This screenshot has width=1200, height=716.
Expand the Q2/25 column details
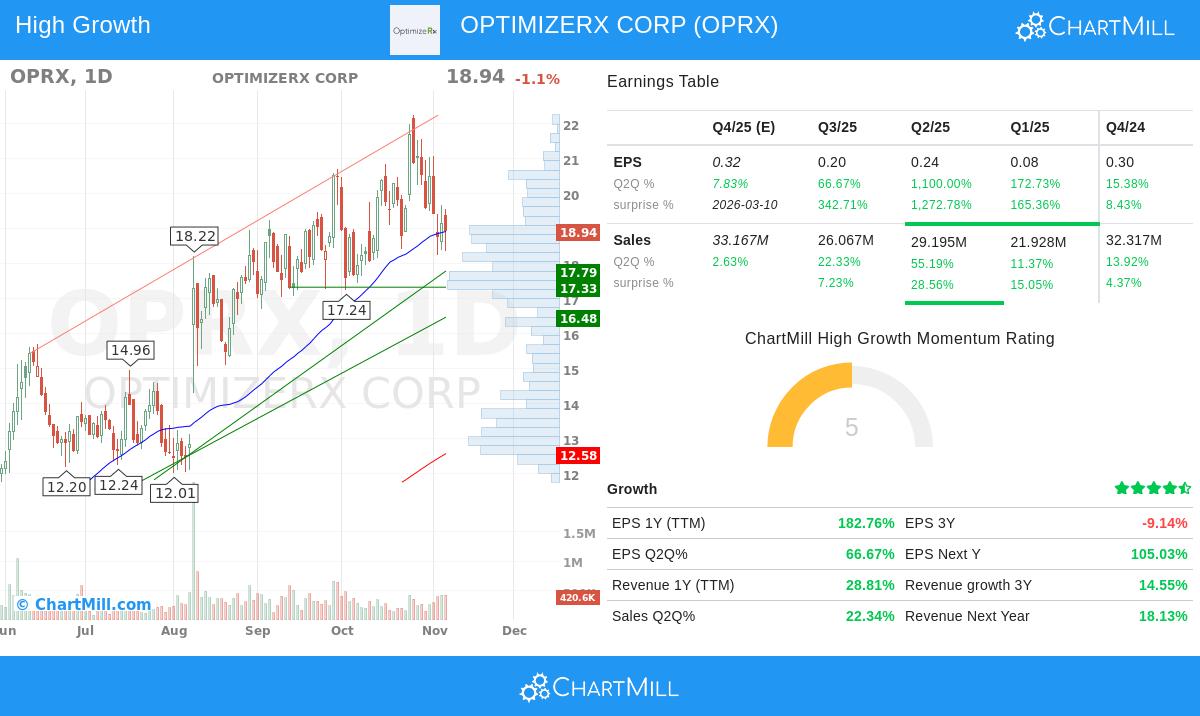930,127
